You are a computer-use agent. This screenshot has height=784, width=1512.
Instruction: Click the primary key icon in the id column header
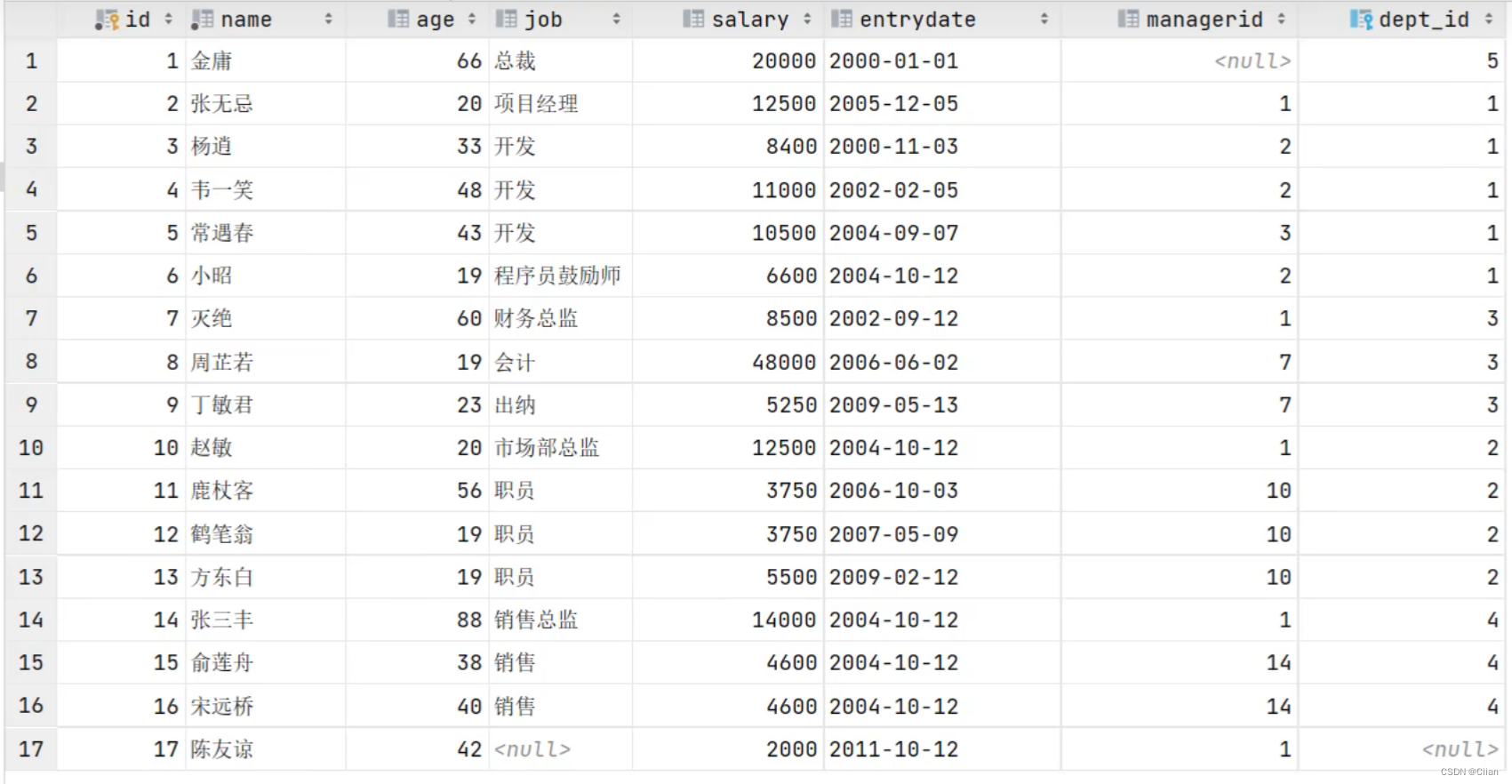[x=107, y=20]
